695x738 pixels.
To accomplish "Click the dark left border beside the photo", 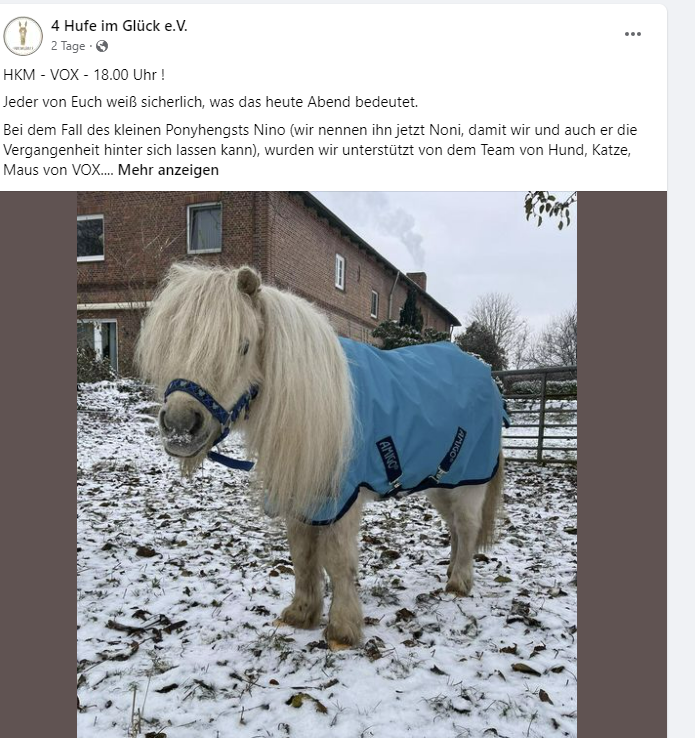I will (39, 465).
